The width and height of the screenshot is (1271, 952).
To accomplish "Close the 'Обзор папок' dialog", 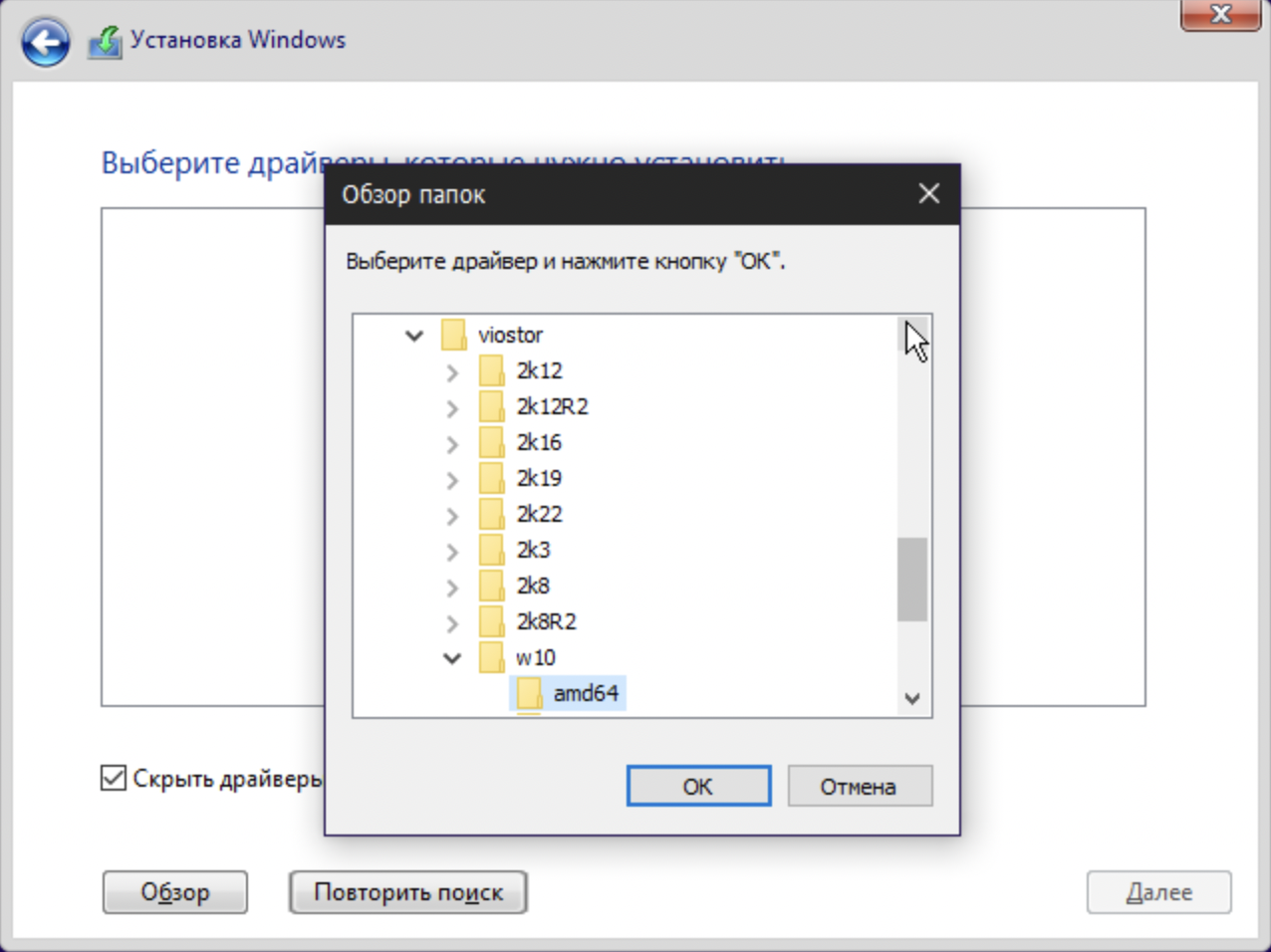I will (928, 193).
